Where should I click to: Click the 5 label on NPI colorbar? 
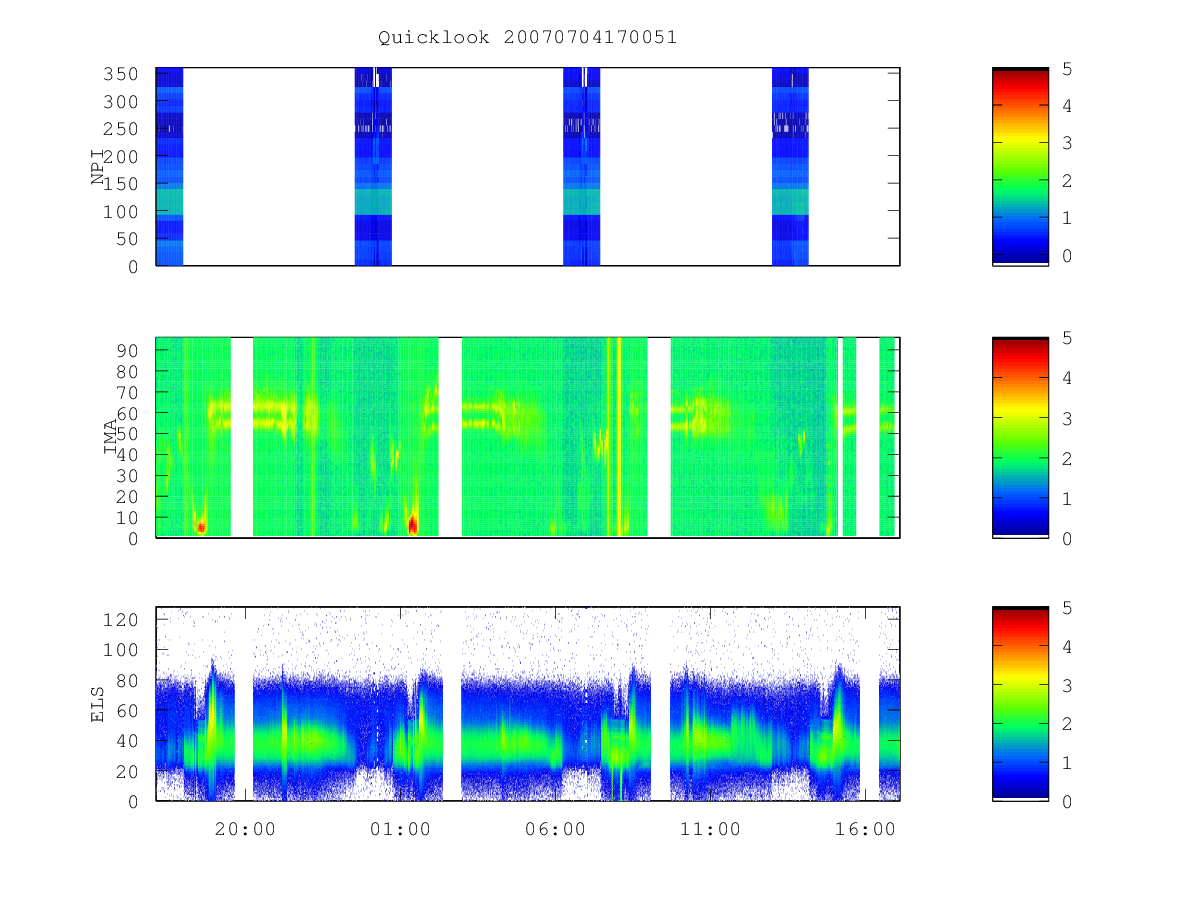coord(1067,69)
